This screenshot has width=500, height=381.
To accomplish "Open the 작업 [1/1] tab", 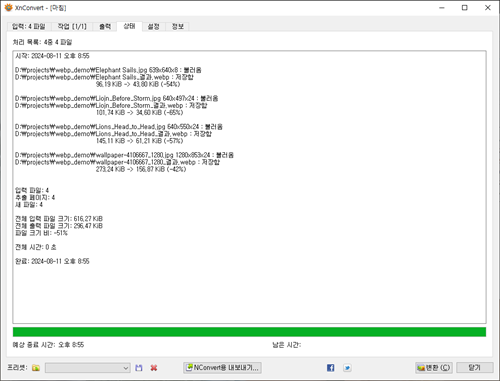I will pyautogui.click(x=72, y=26).
